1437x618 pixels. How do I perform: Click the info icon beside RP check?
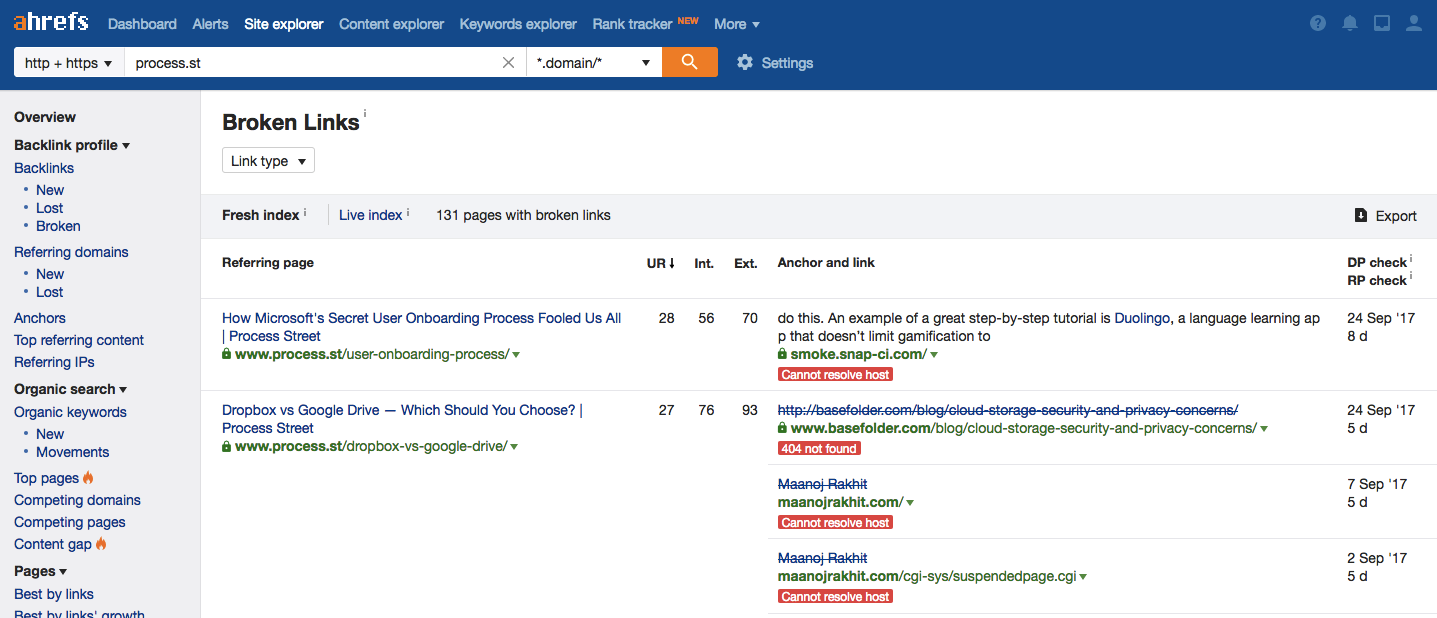[1411, 277]
